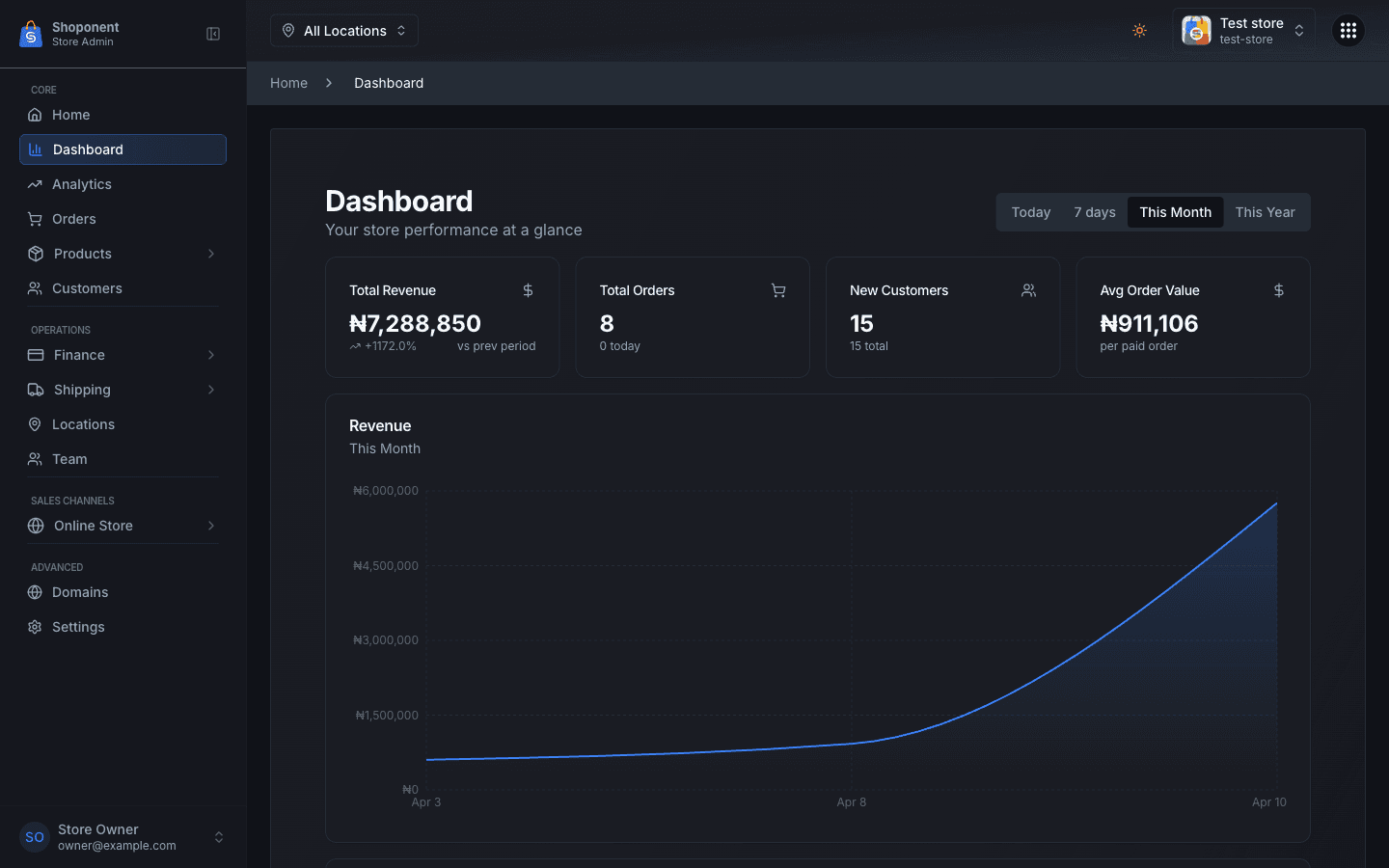Click the +1172.0% revenue change text
The height and width of the screenshot is (868, 1389).
point(391,346)
